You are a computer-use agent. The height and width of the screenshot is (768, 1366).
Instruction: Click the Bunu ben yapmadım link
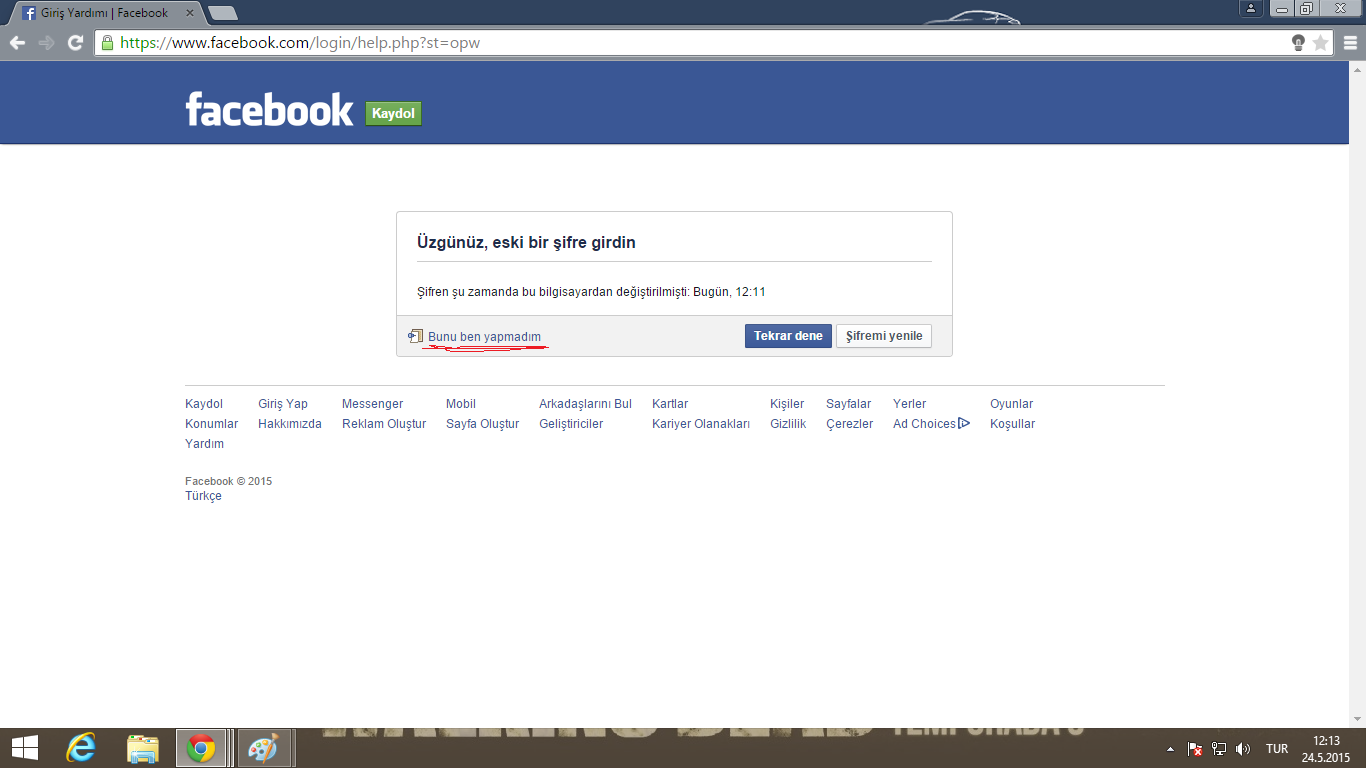click(484, 337)
